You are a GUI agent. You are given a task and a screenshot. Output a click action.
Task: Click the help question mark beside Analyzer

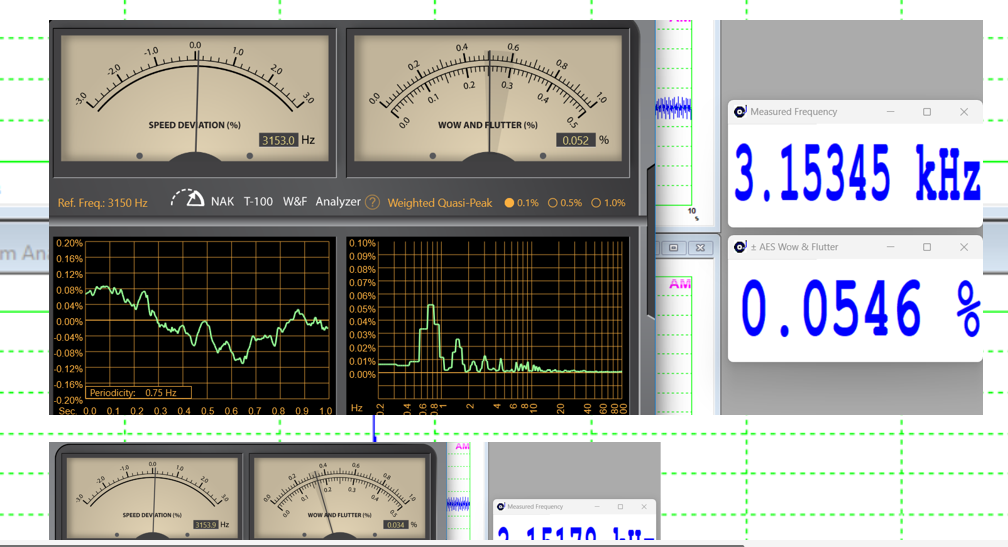tap(372, 202)
